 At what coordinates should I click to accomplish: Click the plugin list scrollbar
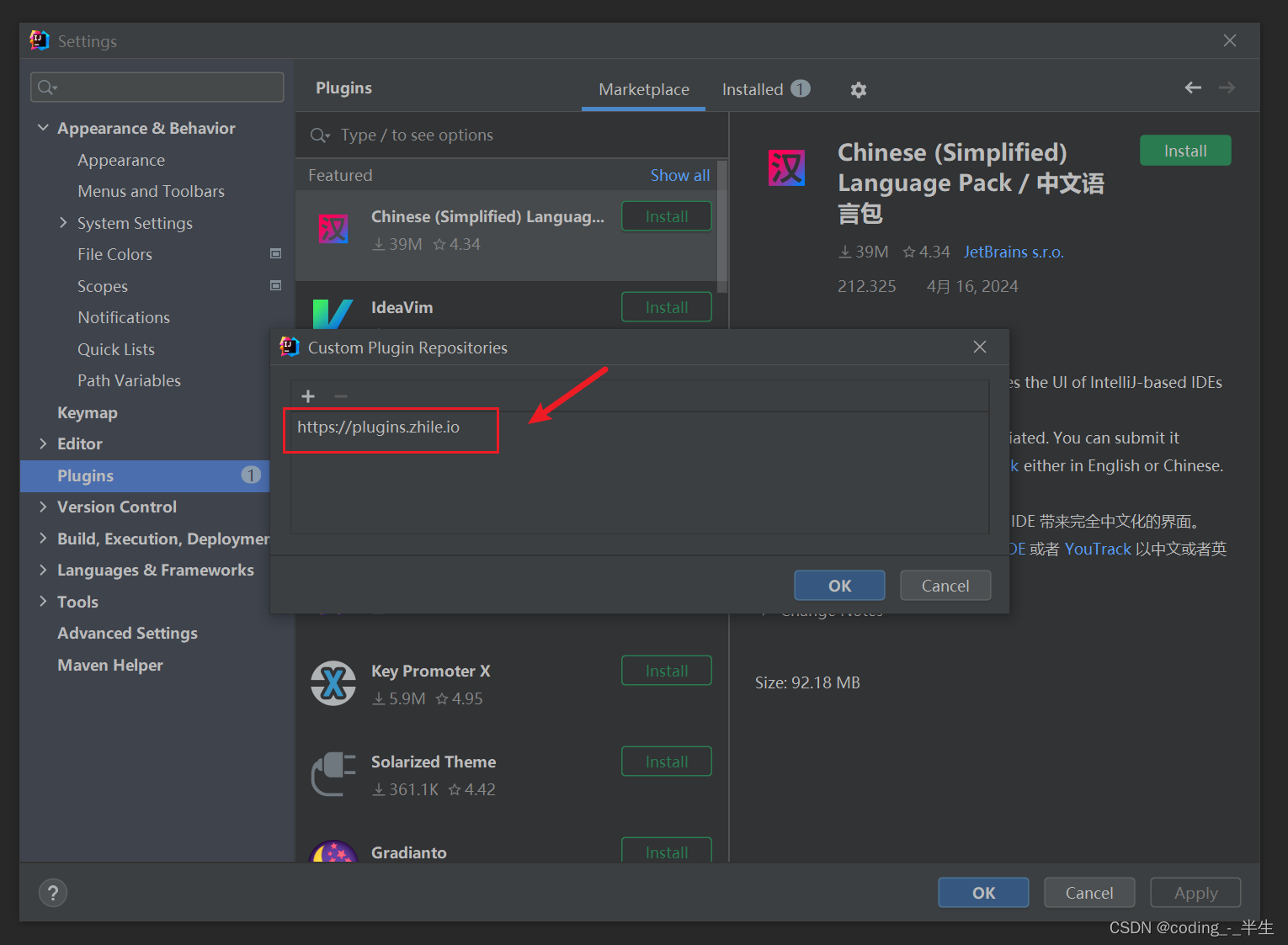[721, 226]
